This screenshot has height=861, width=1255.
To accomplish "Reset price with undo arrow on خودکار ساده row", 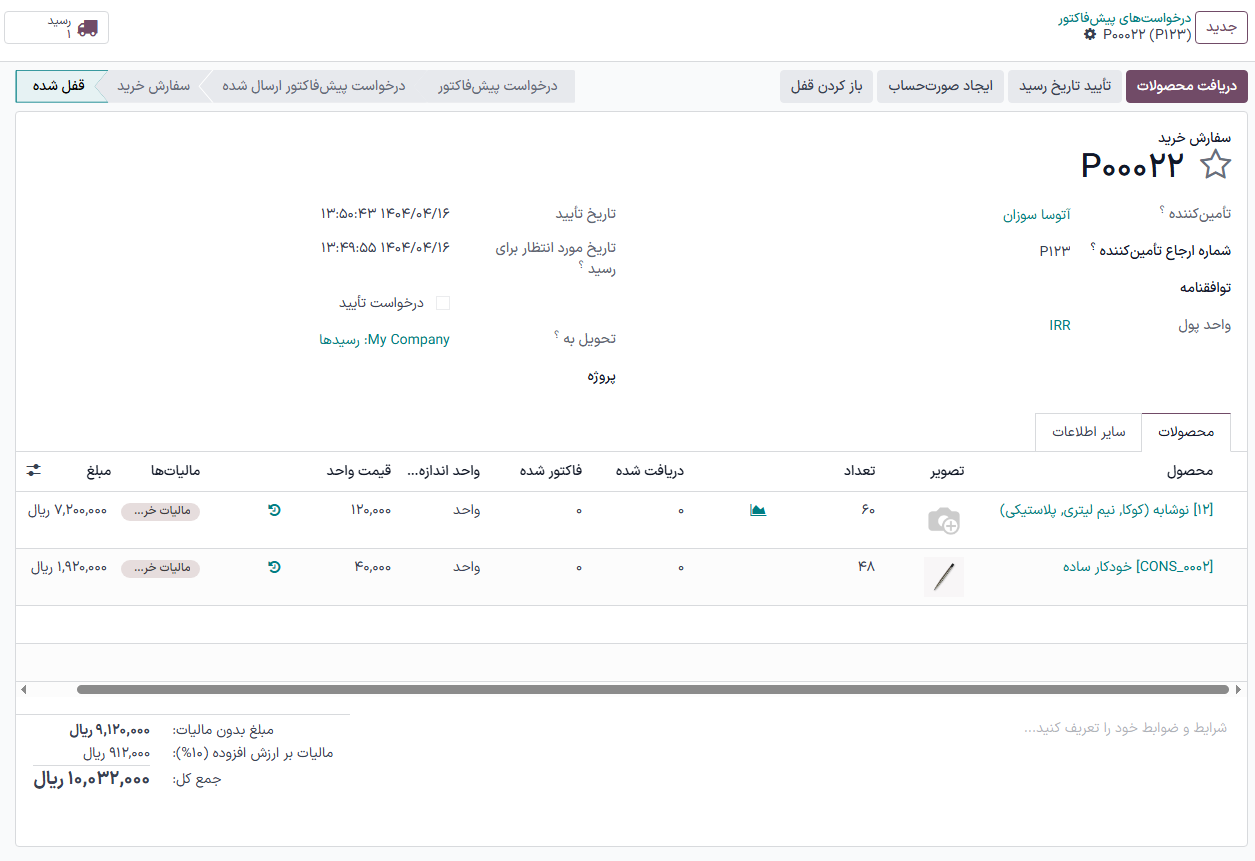I will tap(274, 567).
